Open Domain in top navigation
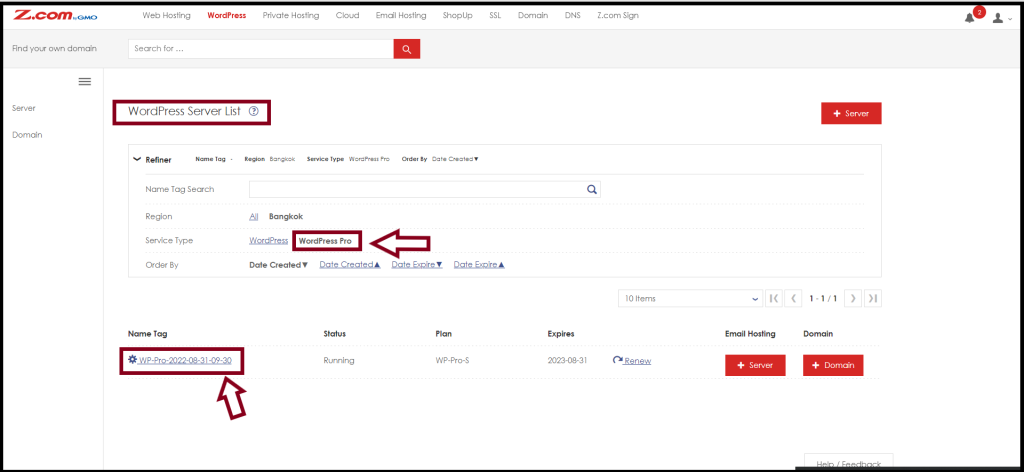Image resolution: width=1024 pixels, height=472 pixels. click(533, 16)
